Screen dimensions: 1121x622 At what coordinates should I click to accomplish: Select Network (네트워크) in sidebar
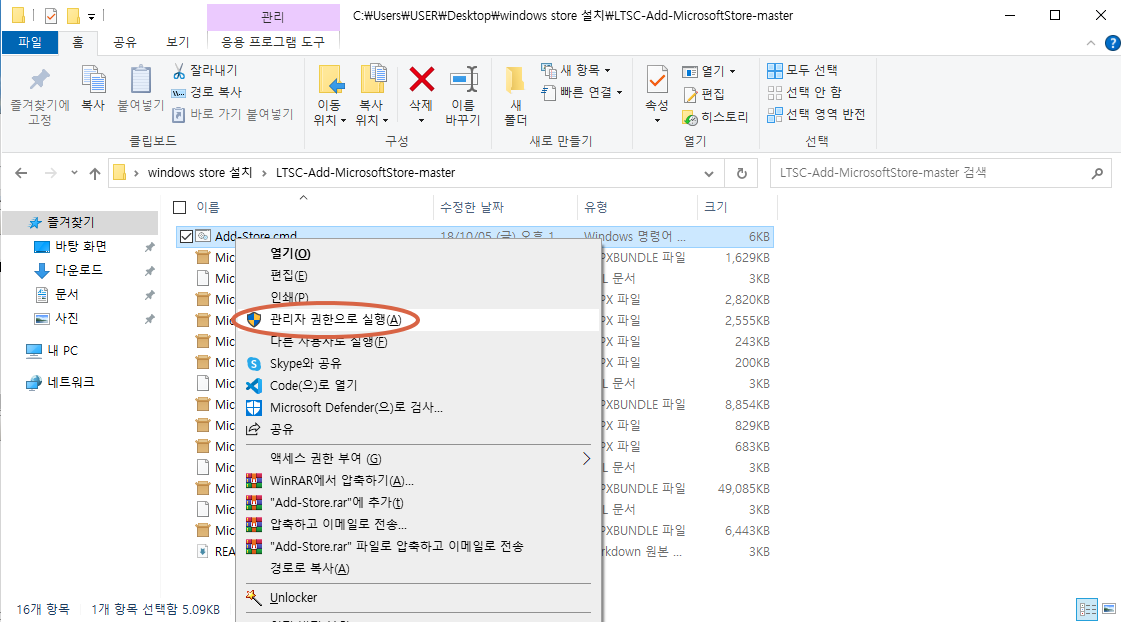point(71,382)
